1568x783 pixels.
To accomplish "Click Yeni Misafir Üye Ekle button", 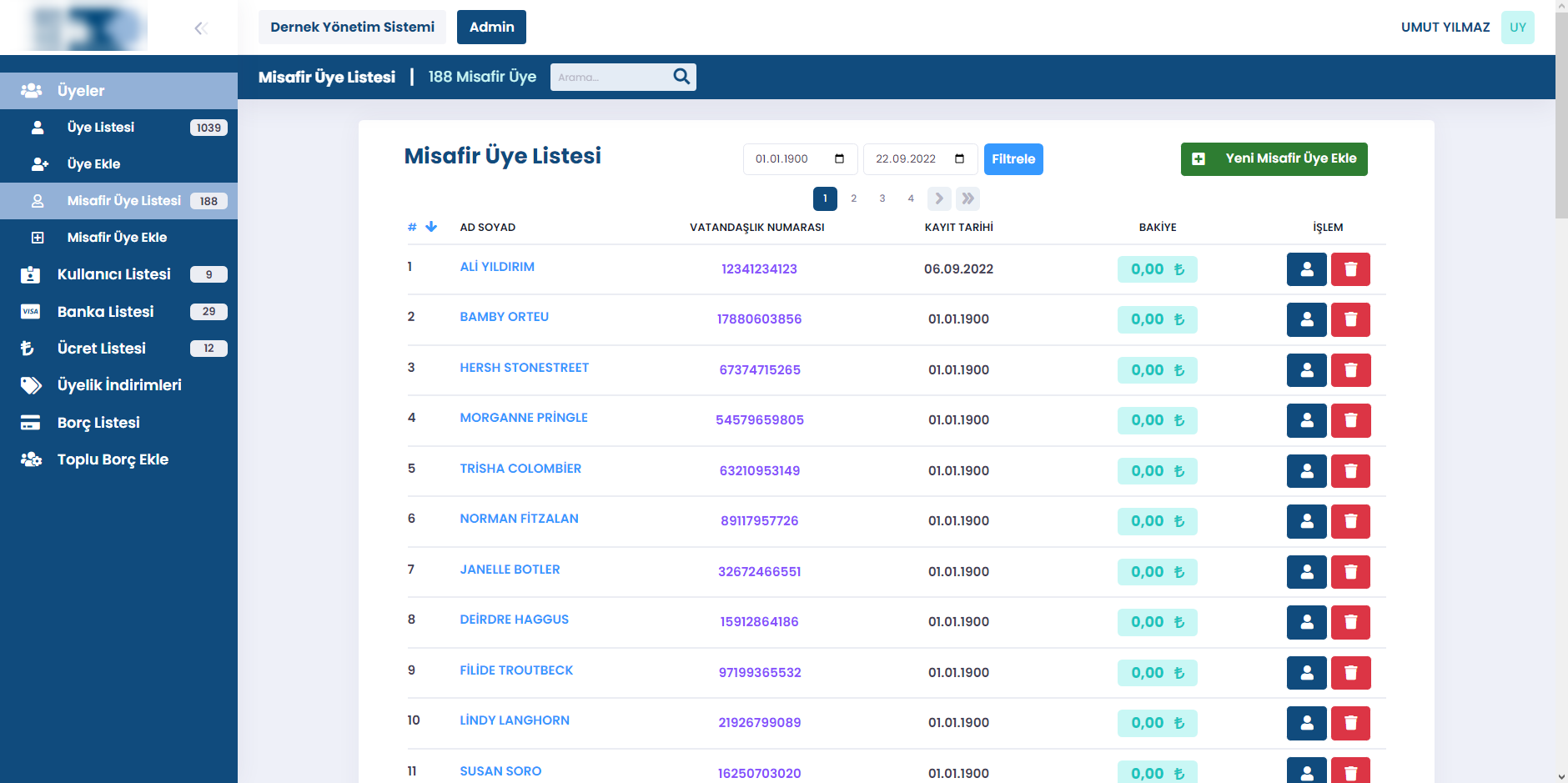I will (x=1274, y=159).
